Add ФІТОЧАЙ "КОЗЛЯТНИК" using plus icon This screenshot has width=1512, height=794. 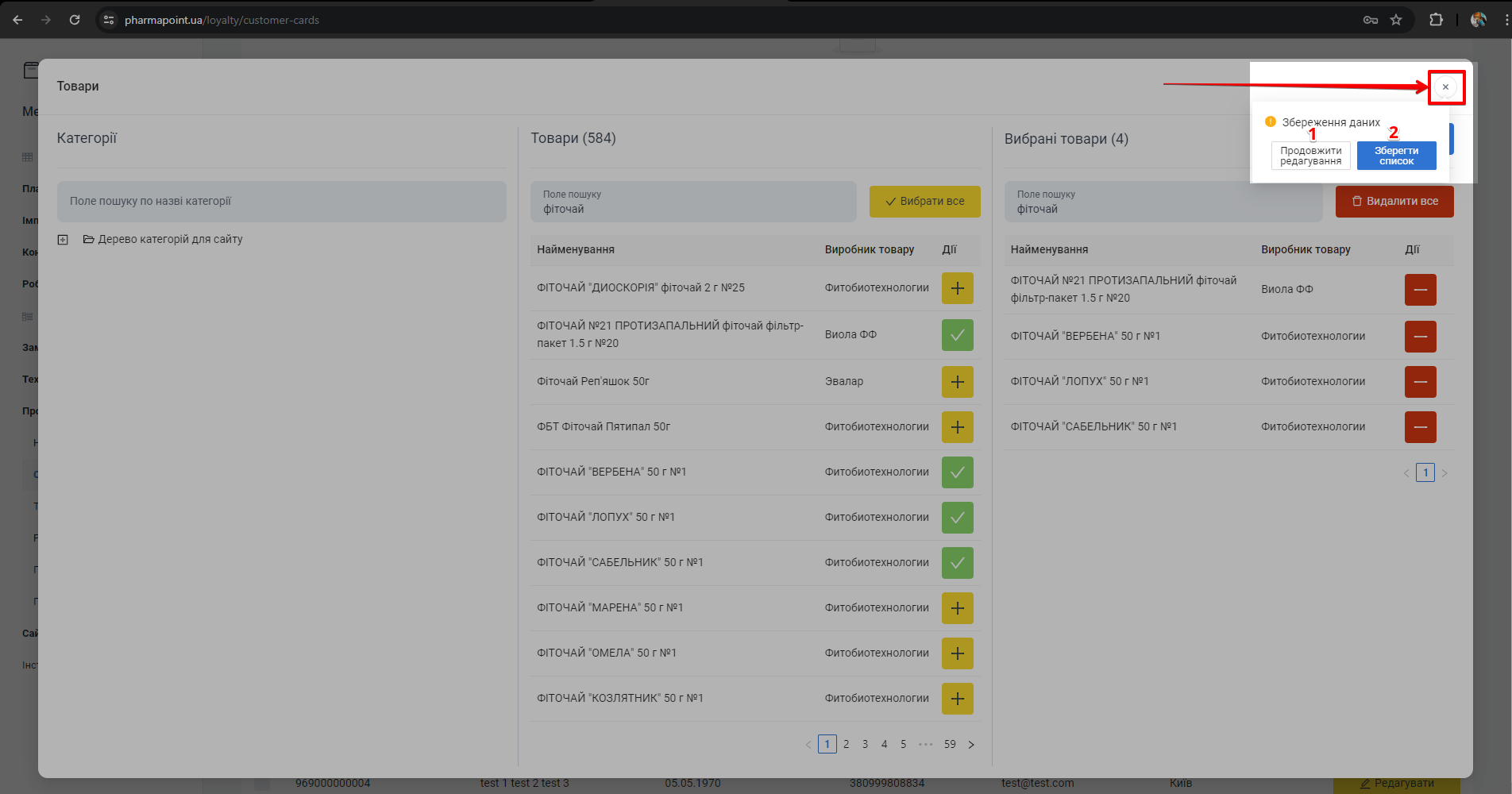(x=957, y=699)
